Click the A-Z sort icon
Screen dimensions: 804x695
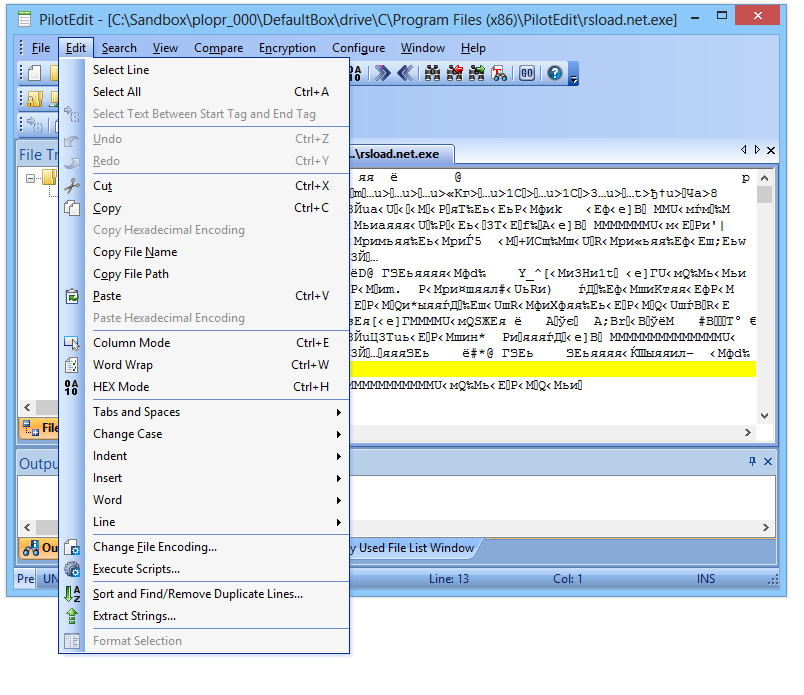[72, 593]
